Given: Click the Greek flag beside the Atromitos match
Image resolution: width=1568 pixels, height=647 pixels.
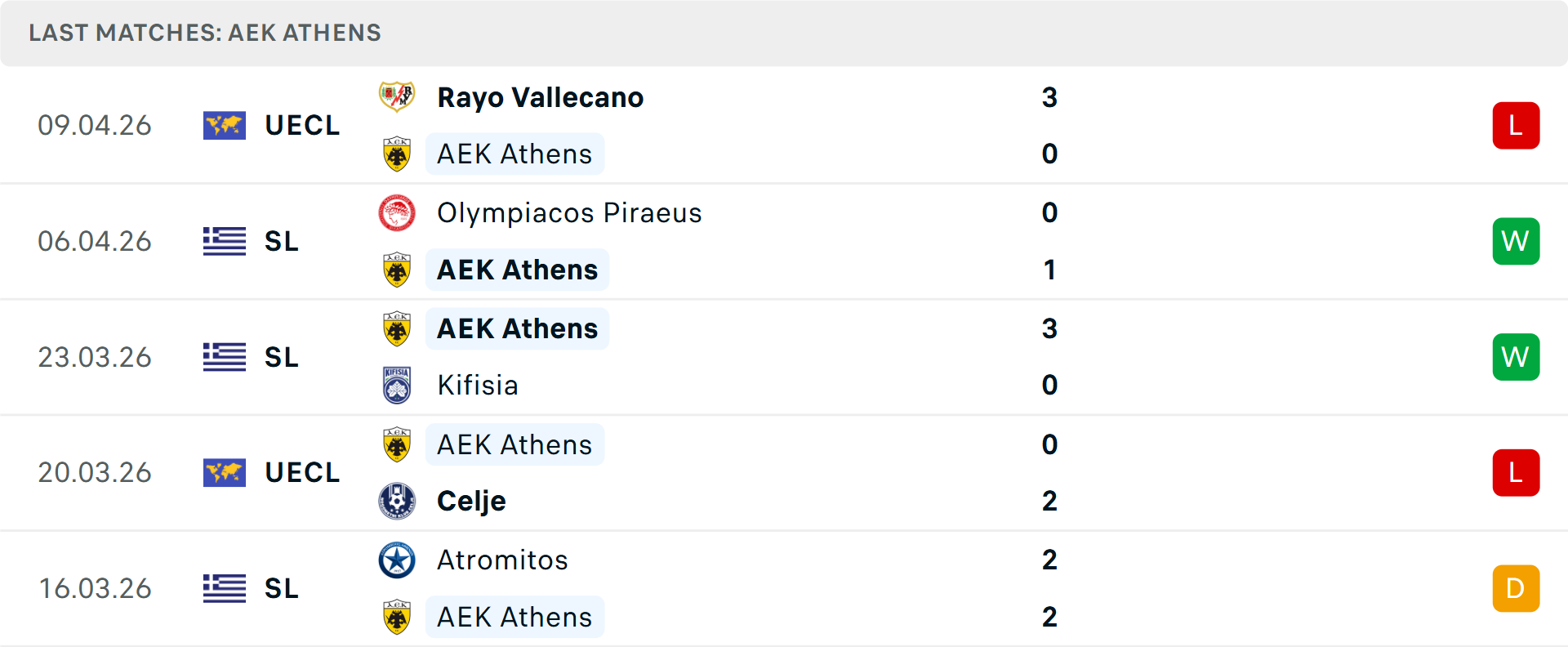Looking at the screenshot, I should tap(224, 588).
